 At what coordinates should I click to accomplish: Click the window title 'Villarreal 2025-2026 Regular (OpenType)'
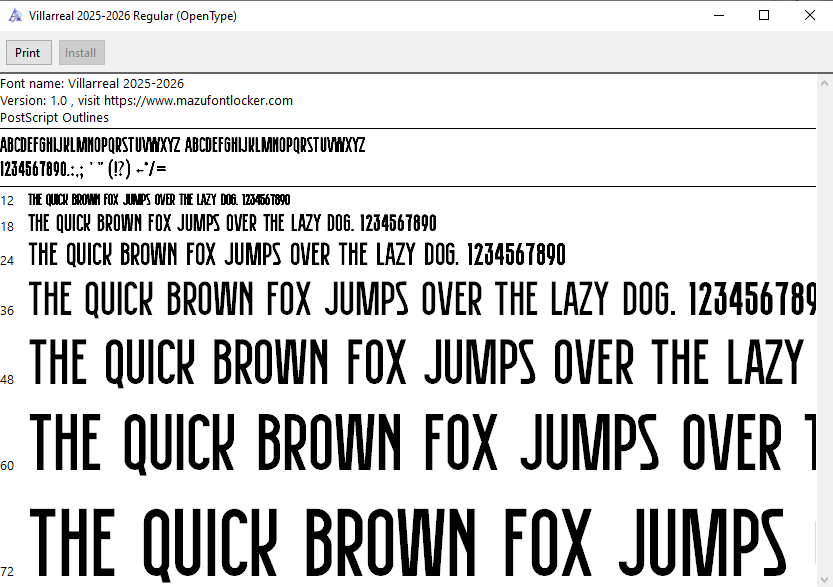pyautogui.click(x=134, y=16)
